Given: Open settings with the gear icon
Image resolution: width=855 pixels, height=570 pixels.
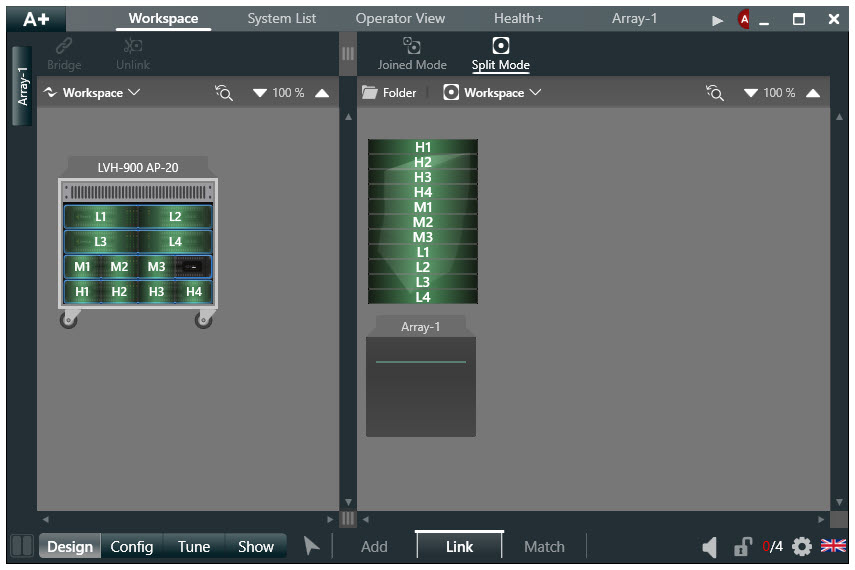Looking at the screenshot, I should click(x=801, y=547).
